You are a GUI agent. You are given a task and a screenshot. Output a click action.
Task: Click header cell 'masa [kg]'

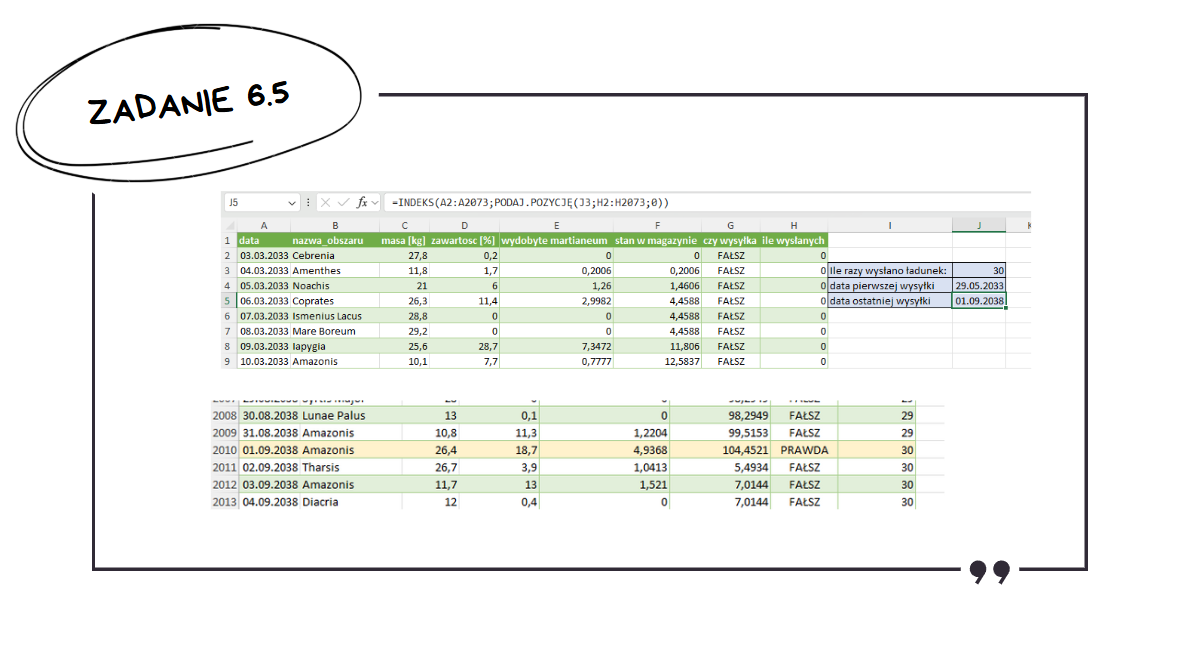404,241
